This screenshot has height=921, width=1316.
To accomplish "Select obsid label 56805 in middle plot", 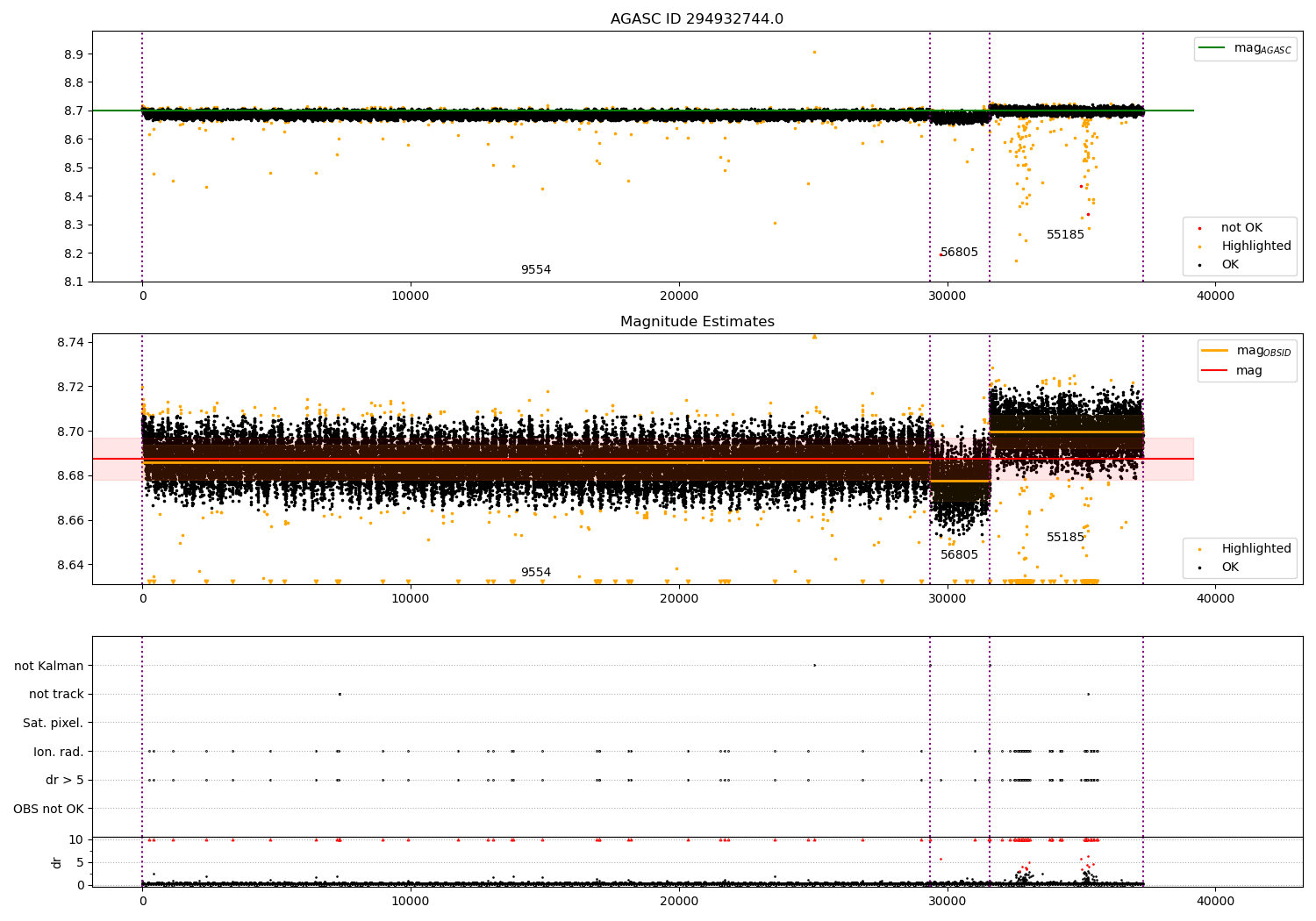I will (959, 554).
